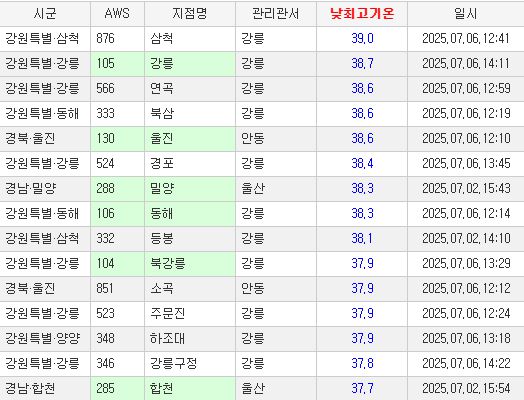Click the timestamp 2025.07.06.12:24

[466, 313]
